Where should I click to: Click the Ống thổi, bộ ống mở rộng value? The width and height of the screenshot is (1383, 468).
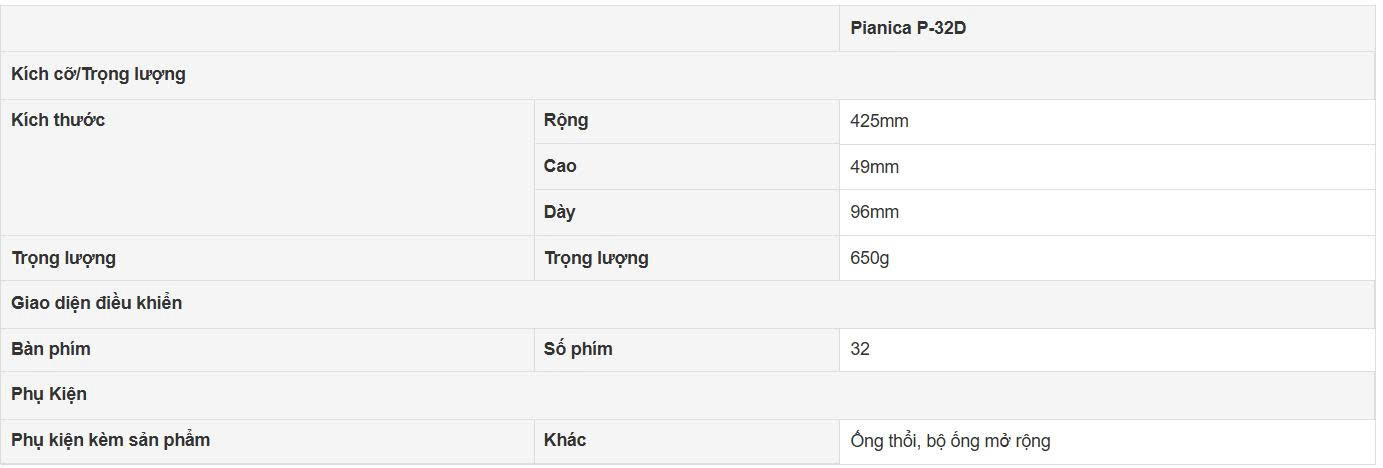point(950,440)
